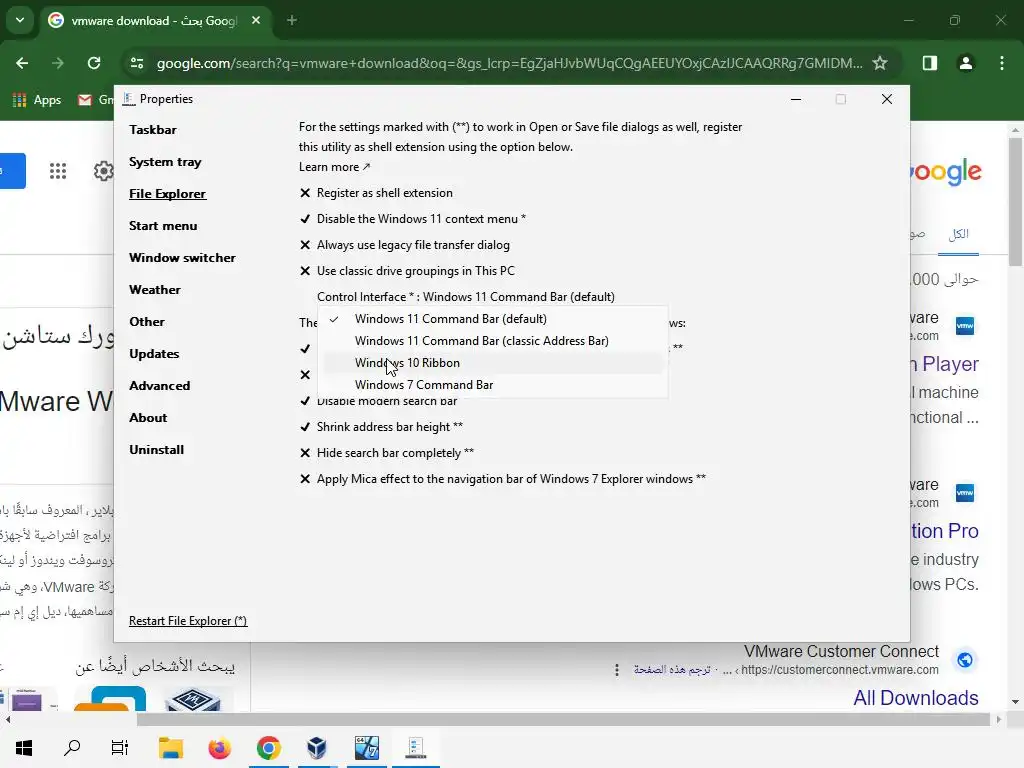Click Restart File Explorer link
This screenshot has height=768, width=1024.
coord(188,621)
